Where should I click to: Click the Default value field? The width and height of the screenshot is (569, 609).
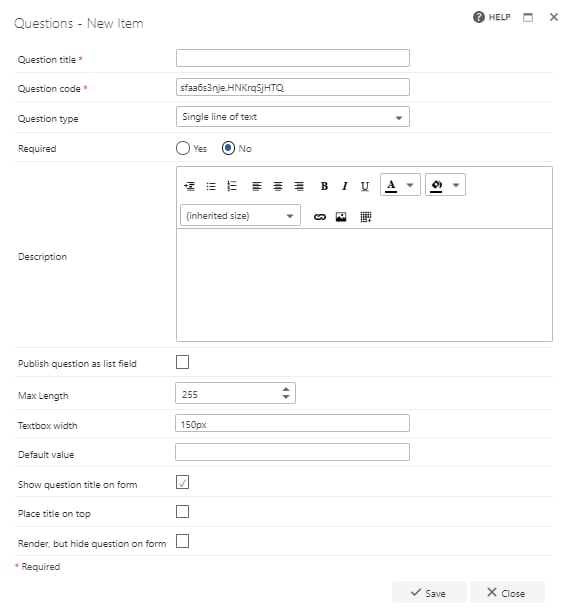click(292, 452)
